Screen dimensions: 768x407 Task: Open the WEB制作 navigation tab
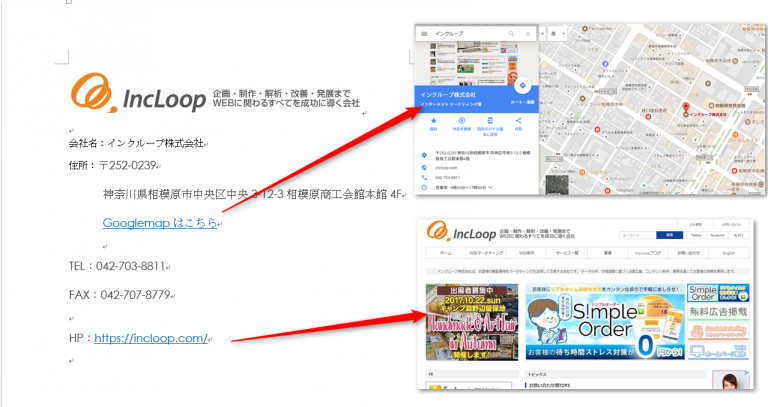[527, 253]
